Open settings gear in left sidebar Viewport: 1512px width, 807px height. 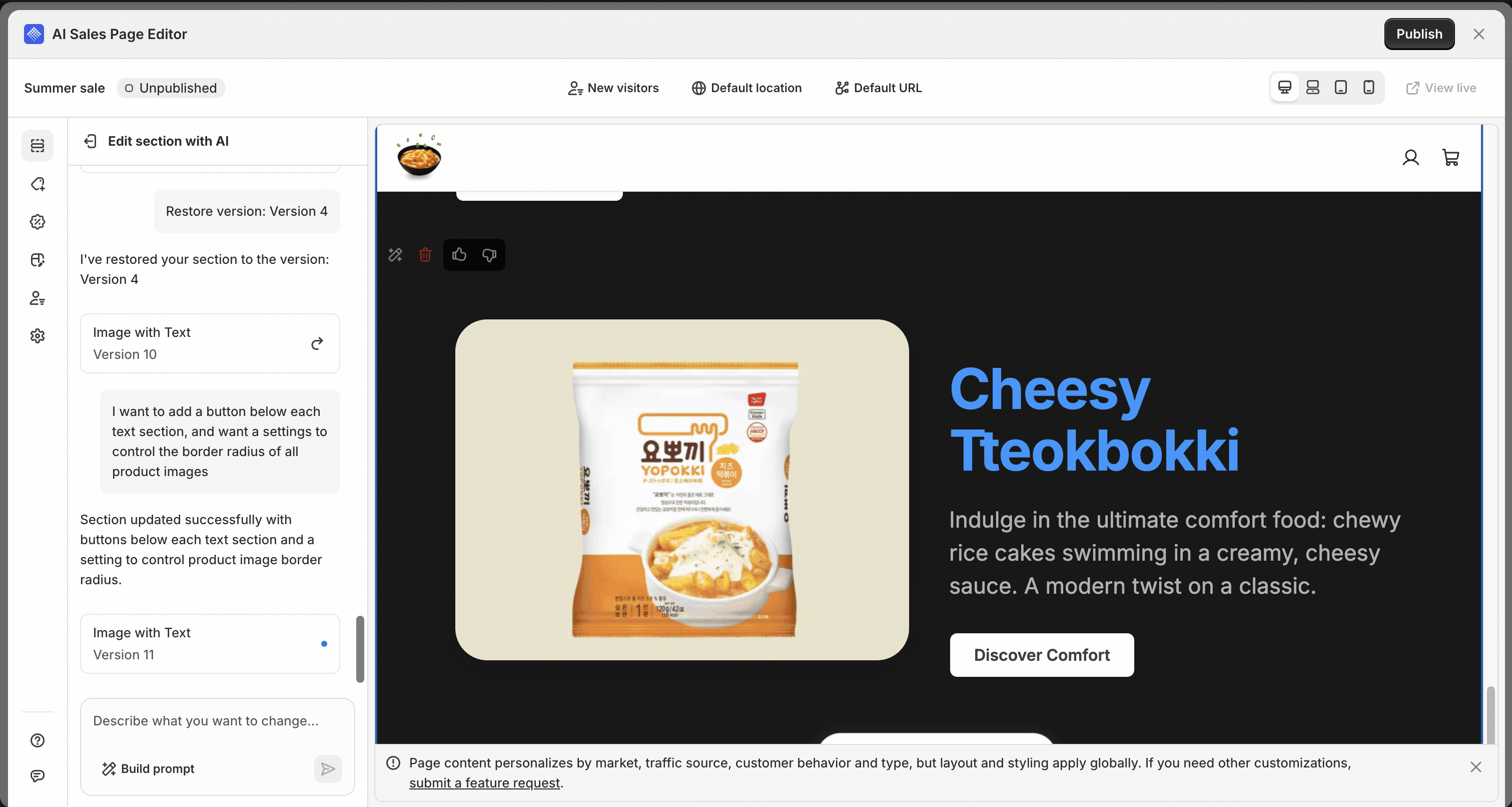pyautogui.click(x=38, y=336)
